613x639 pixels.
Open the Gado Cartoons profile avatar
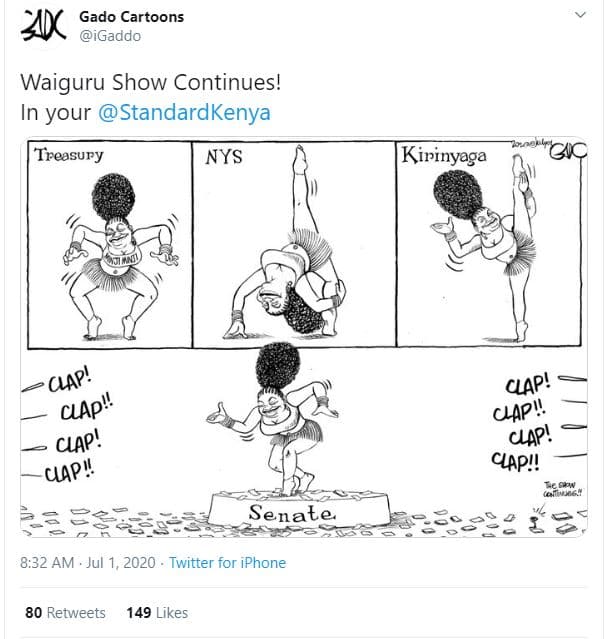(x=43, y=26)
